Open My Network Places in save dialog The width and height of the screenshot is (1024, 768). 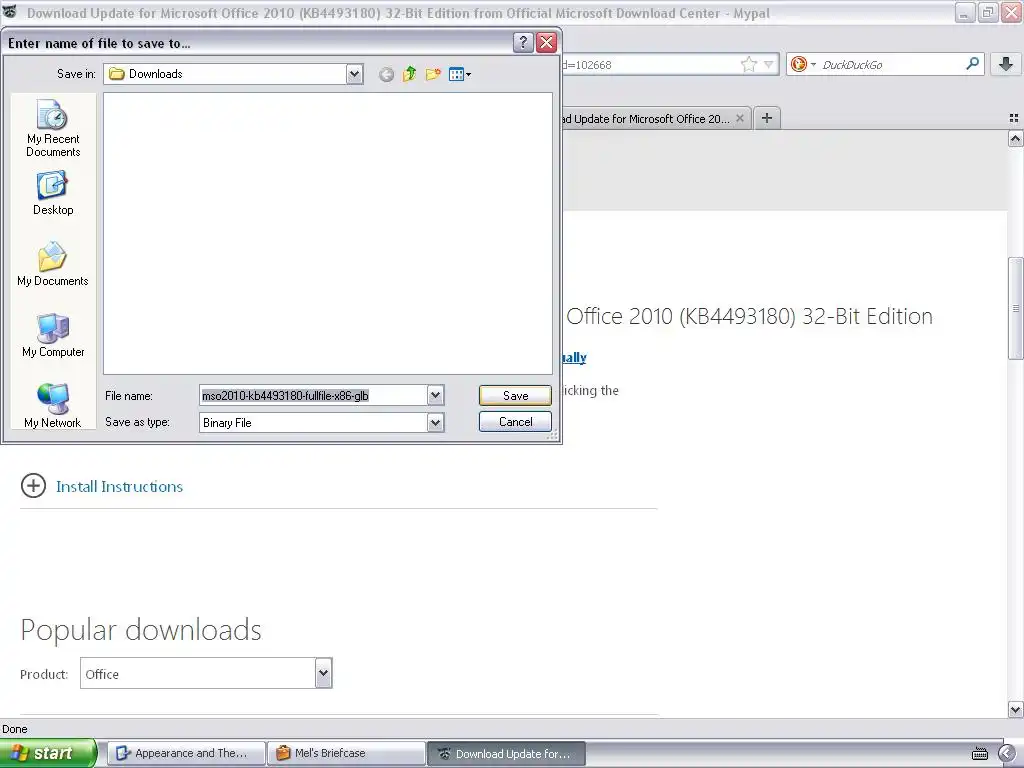53,406
